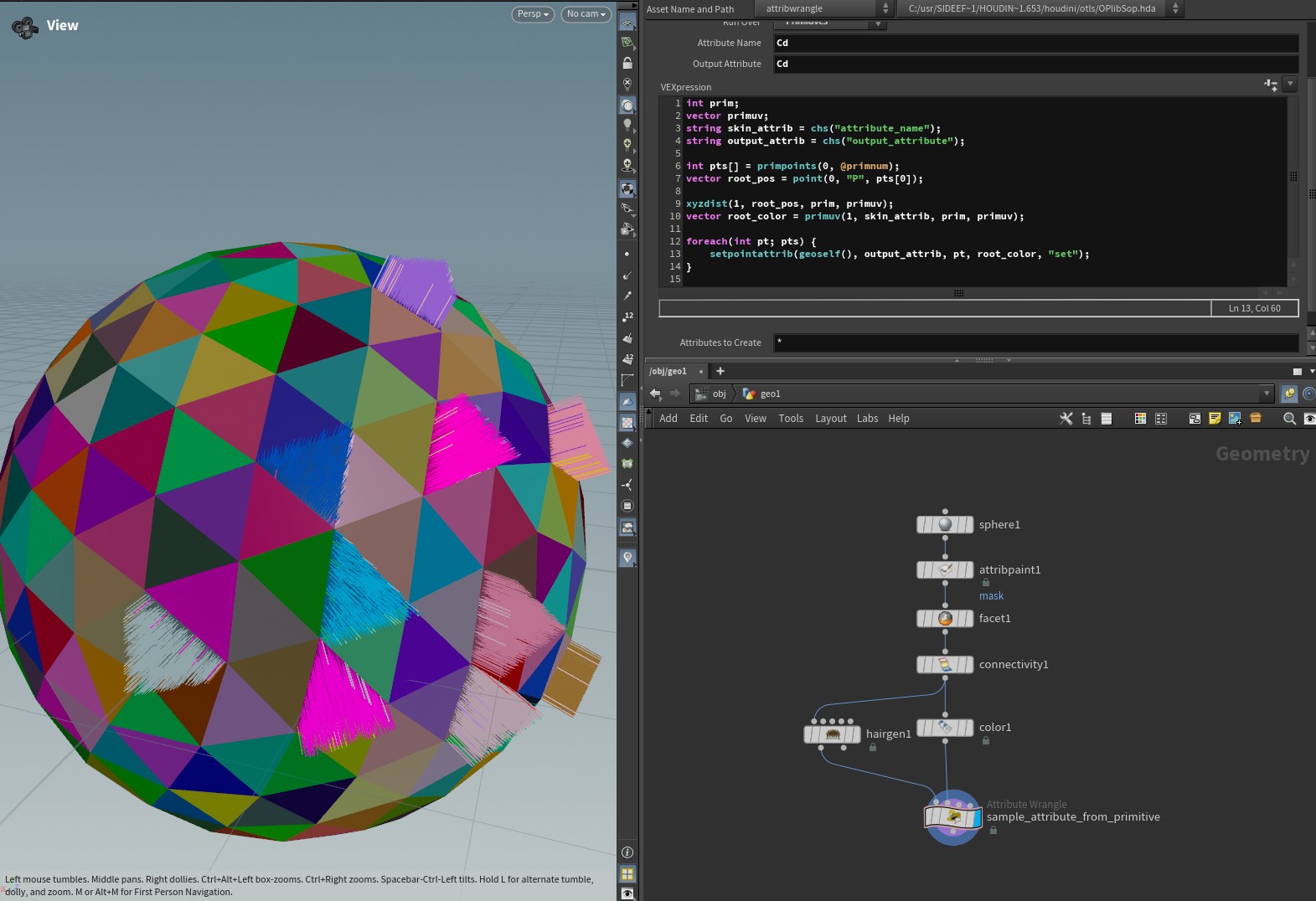Open the Go menu
This screenshot has height=901, width=1316.
[x=726, y=418]
